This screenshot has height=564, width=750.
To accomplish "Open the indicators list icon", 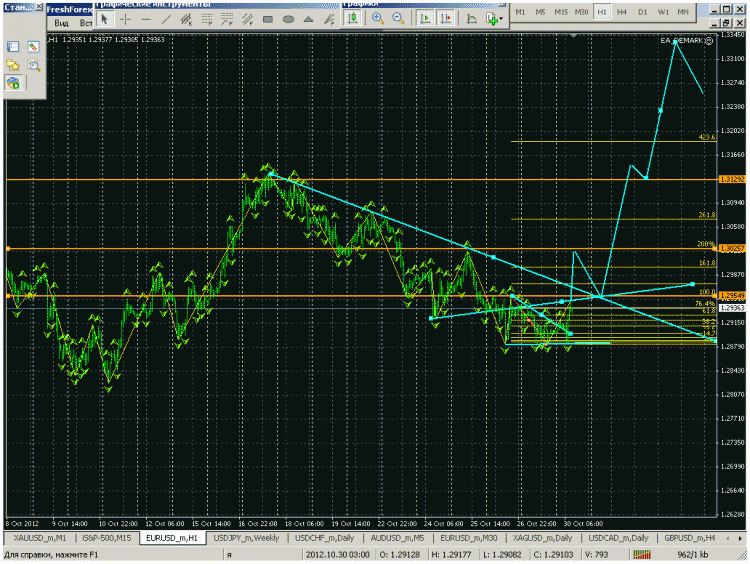I will (471, 18).
